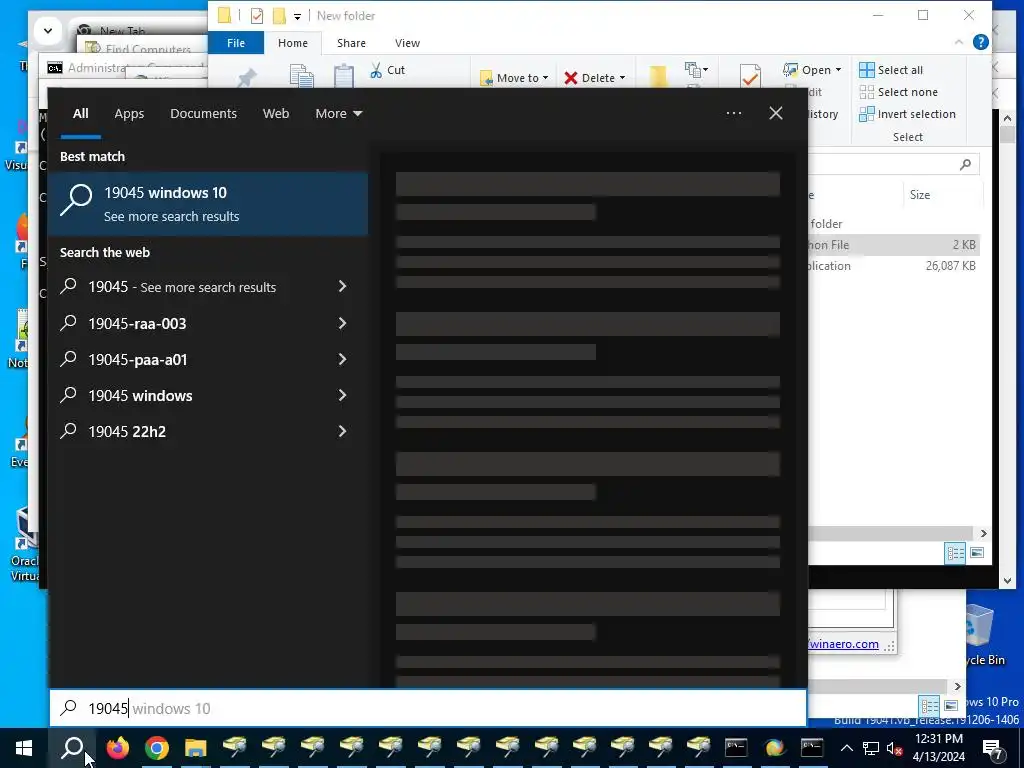Click Invert selection in Explorer ribbon

[907, 114]
